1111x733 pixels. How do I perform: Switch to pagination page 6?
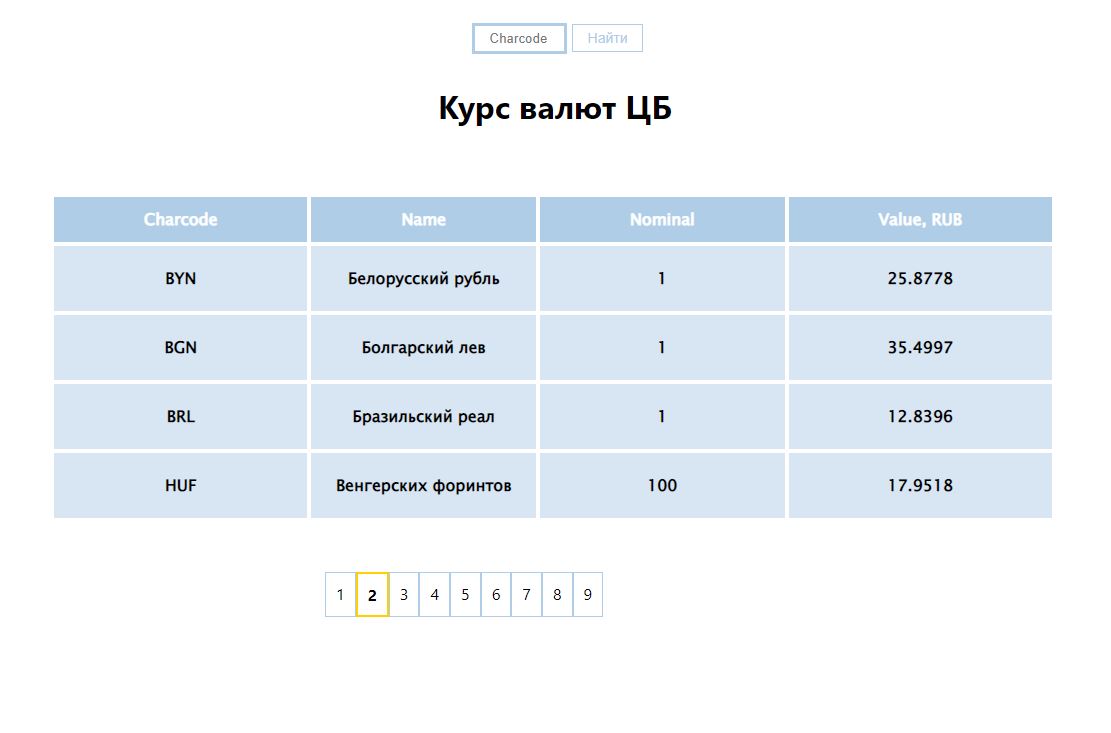[x=496, y=595]
